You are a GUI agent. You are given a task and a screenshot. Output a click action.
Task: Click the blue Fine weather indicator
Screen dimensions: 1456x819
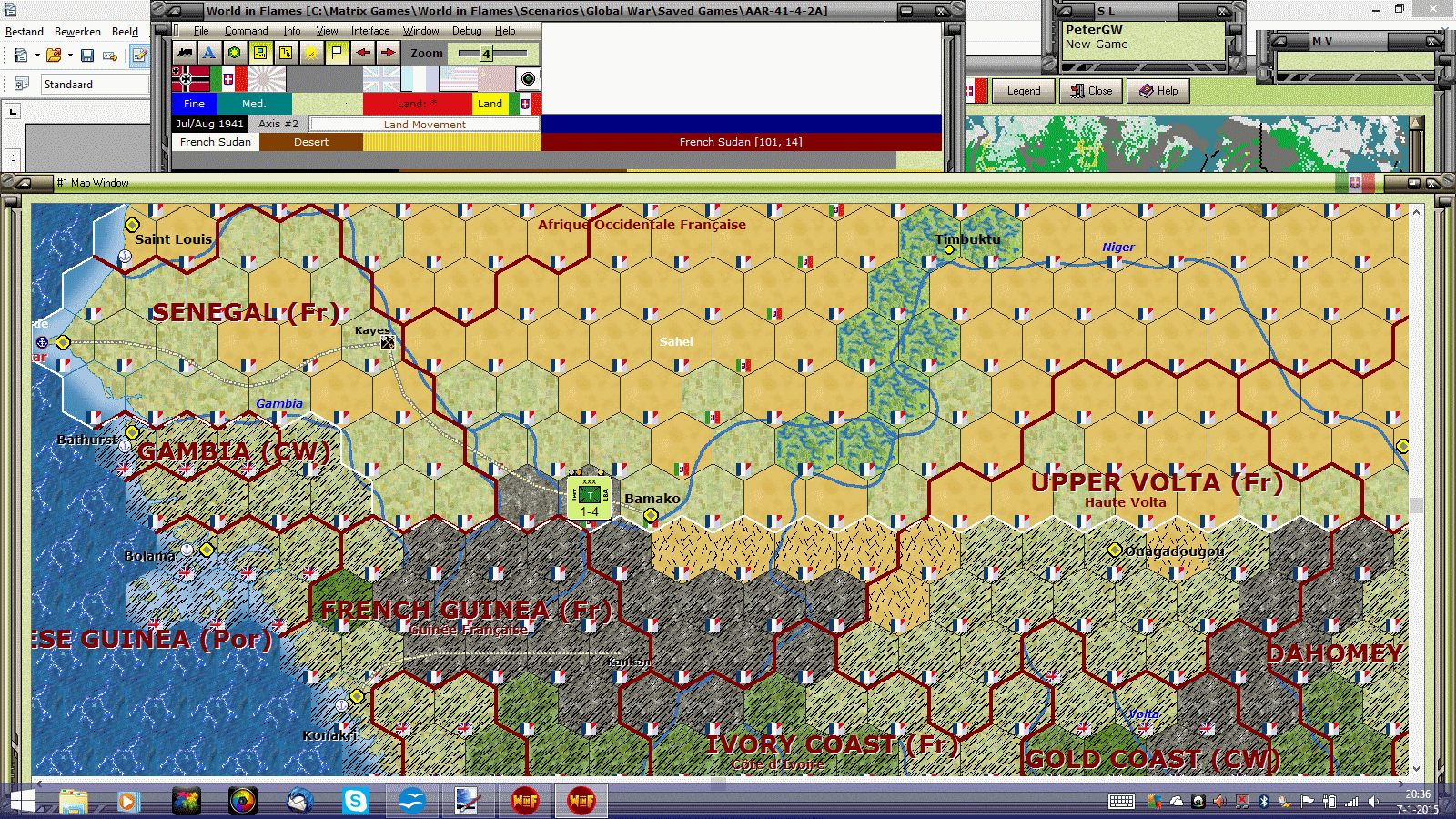pos(195,104)
